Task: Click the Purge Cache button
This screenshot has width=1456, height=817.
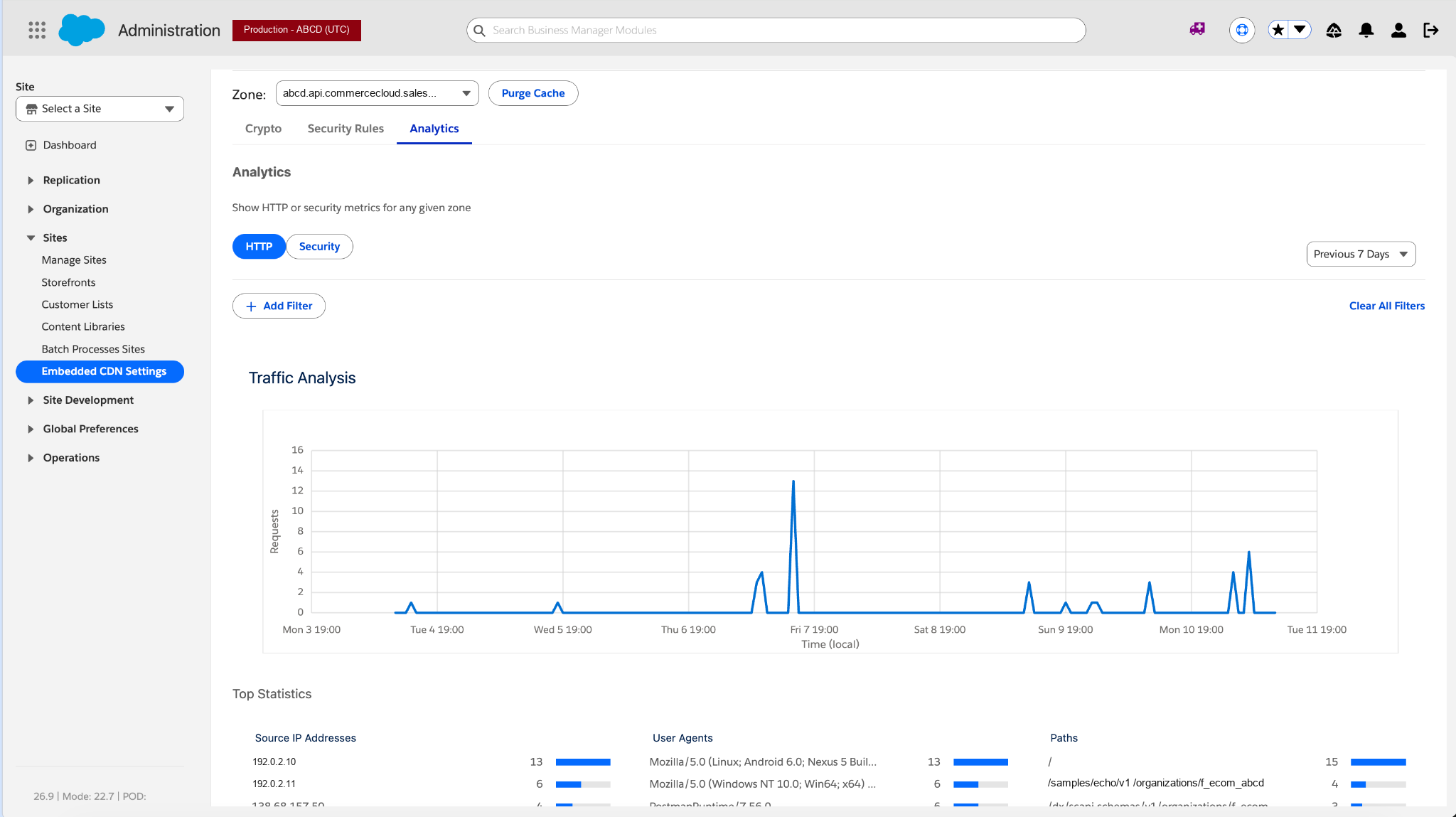Action: tap(533, 93)
